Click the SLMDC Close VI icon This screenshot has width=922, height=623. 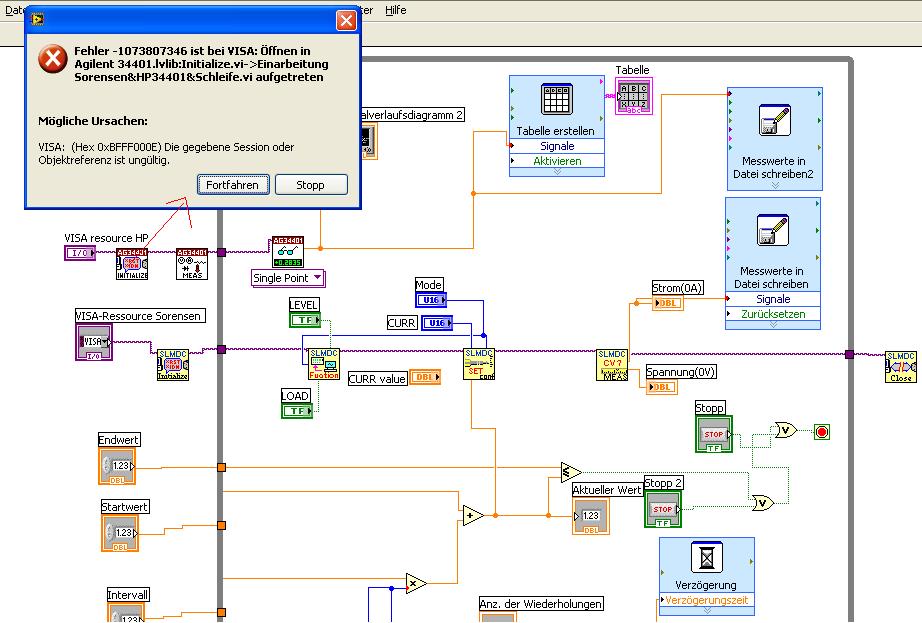[x=900, y=366]
